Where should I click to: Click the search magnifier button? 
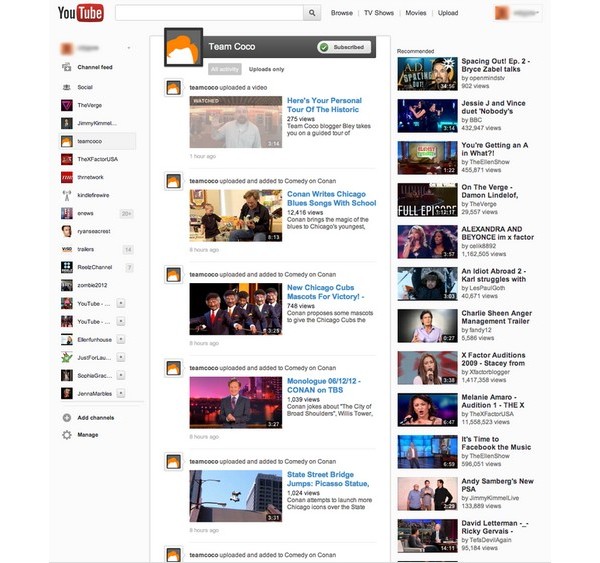[x=312, y=13]
